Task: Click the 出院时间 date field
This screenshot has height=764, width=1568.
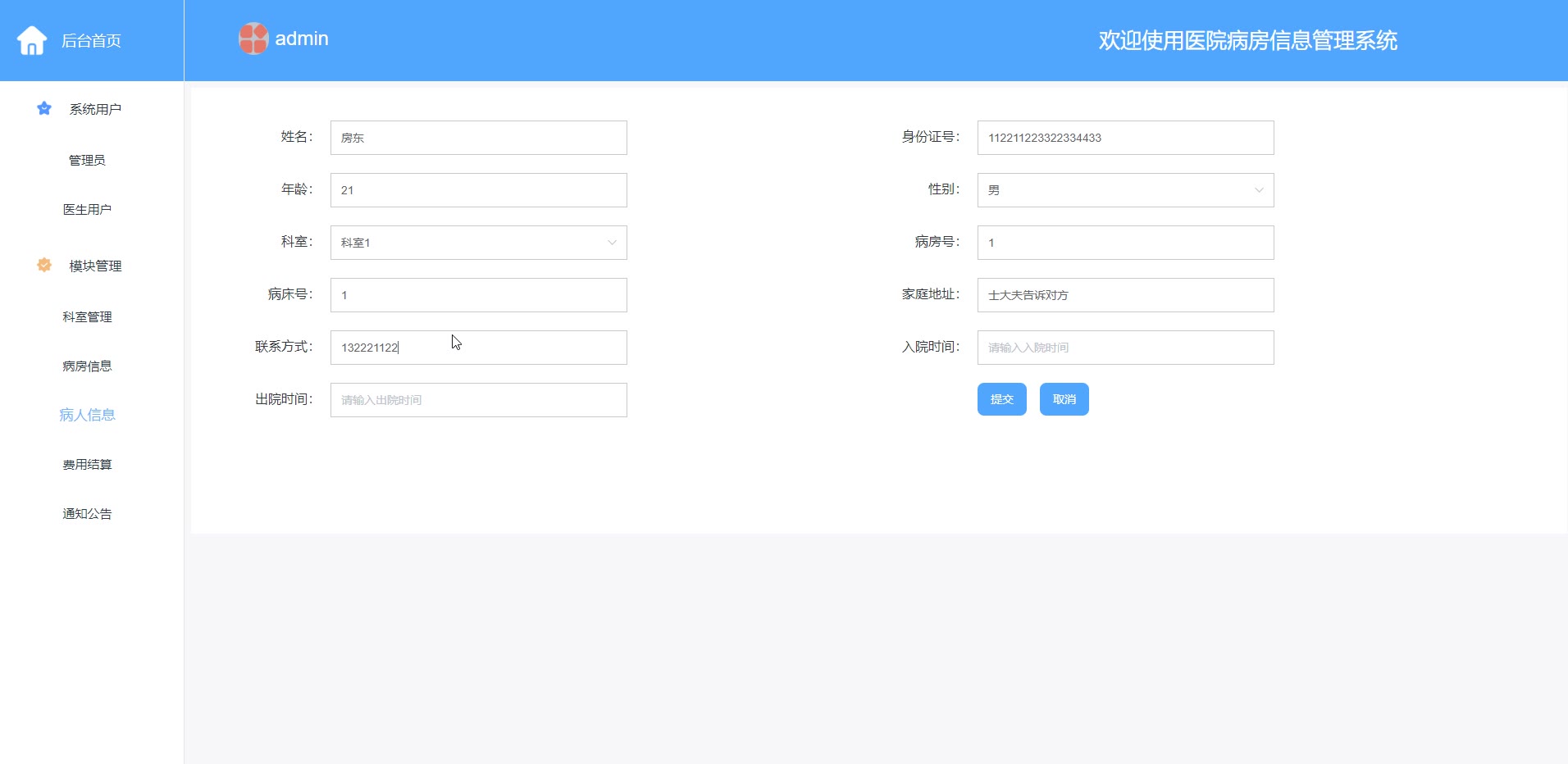Action: (479, 400)
